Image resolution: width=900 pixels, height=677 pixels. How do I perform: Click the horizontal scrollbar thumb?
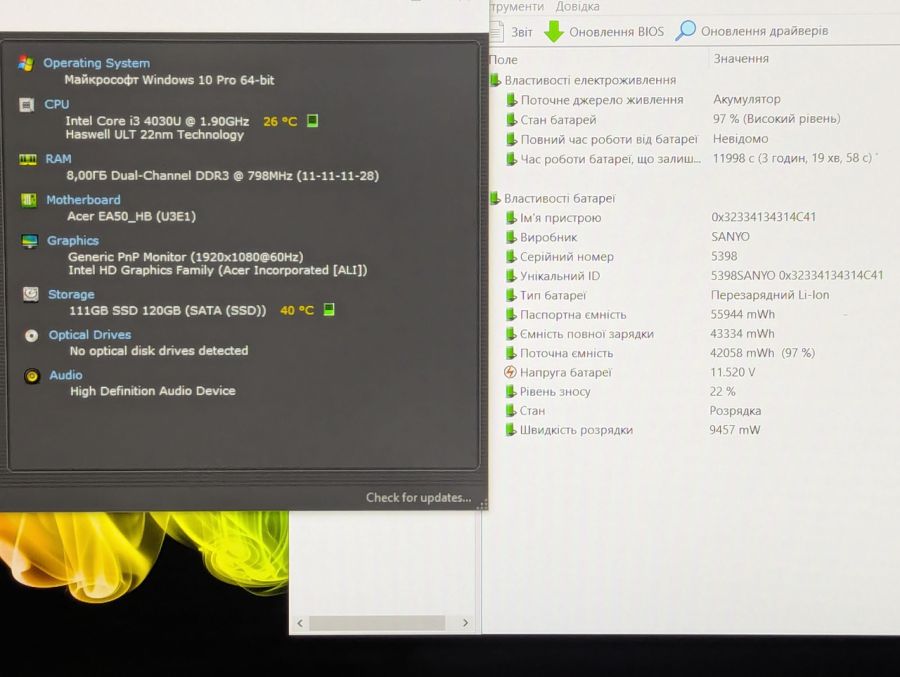point(377,623)
